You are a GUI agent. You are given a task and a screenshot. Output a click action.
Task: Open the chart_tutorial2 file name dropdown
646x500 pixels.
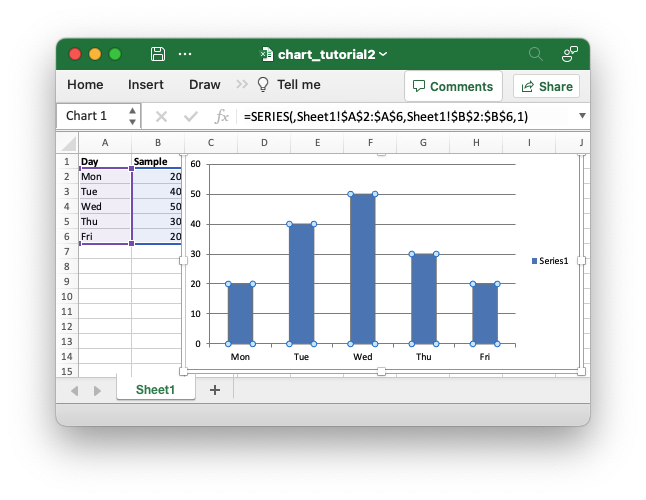[384, 54]
